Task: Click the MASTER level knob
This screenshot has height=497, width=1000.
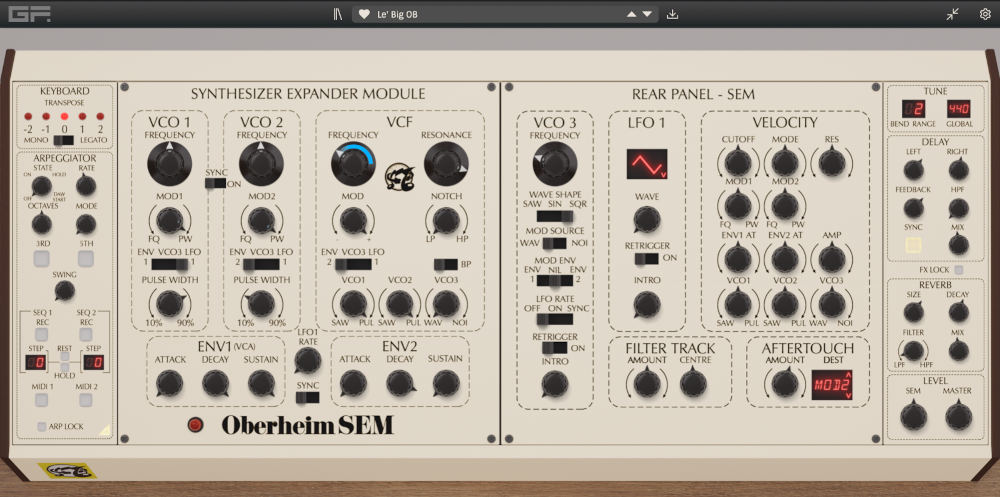Action: pyautogui.click(x=959, y=417)
